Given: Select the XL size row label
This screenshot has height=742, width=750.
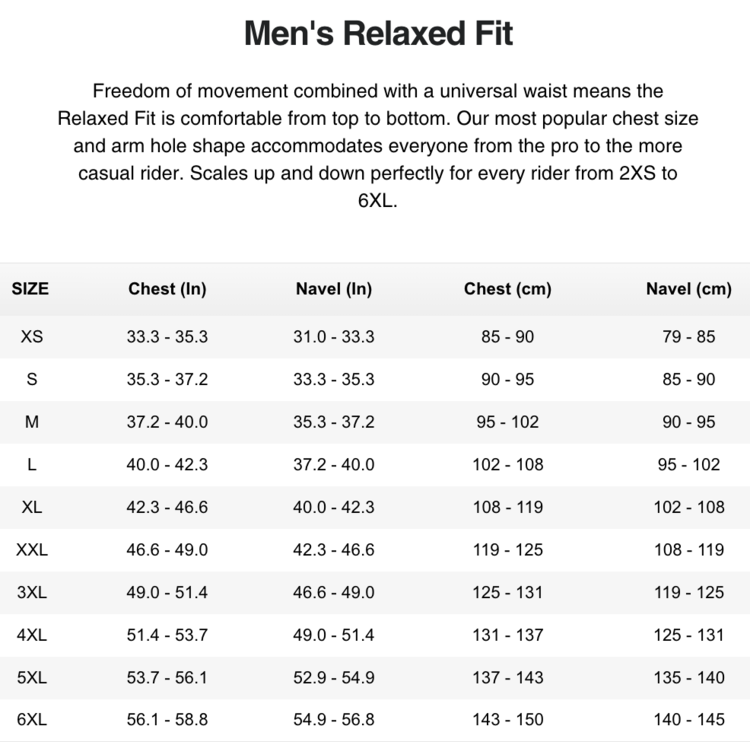Looking at the screenshot, I should coord(32,507).
